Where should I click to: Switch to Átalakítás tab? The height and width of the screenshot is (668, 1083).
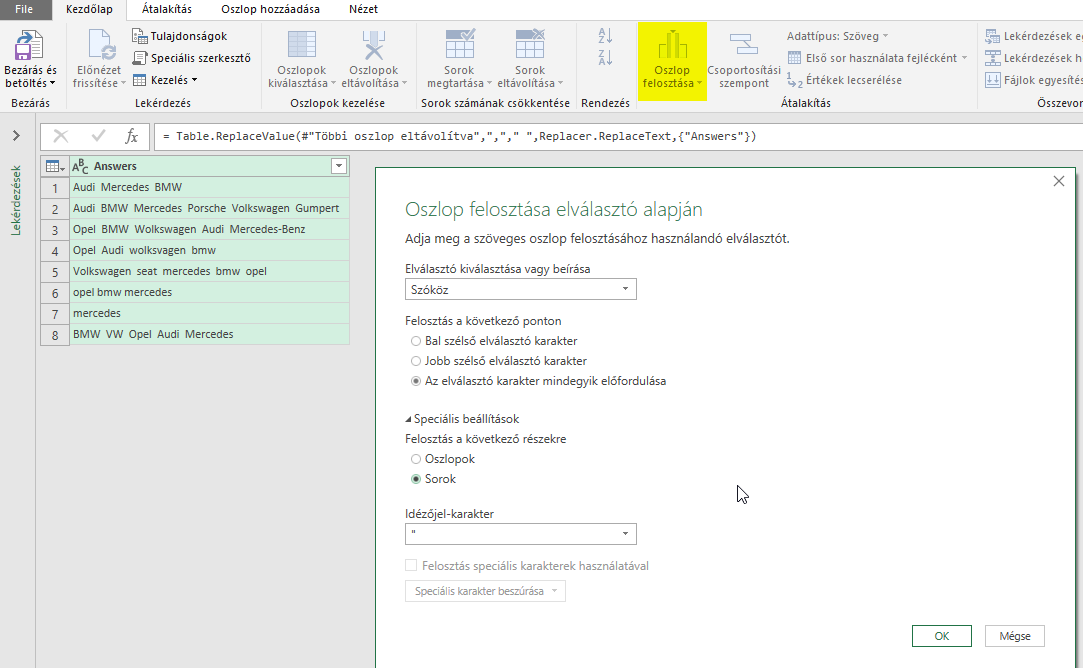tap(166, 10)
